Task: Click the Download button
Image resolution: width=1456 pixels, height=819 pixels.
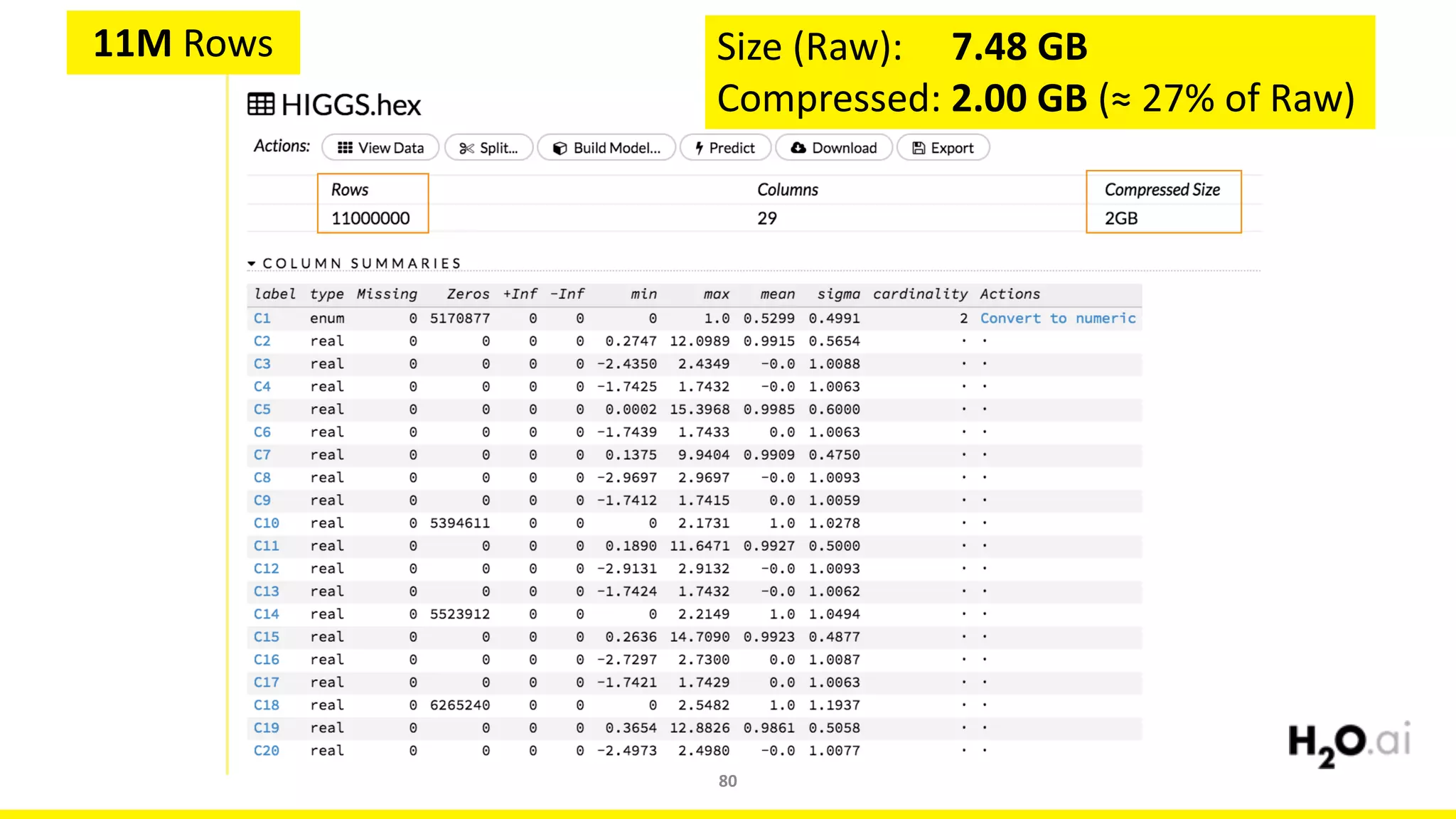Action: [833, 148]
